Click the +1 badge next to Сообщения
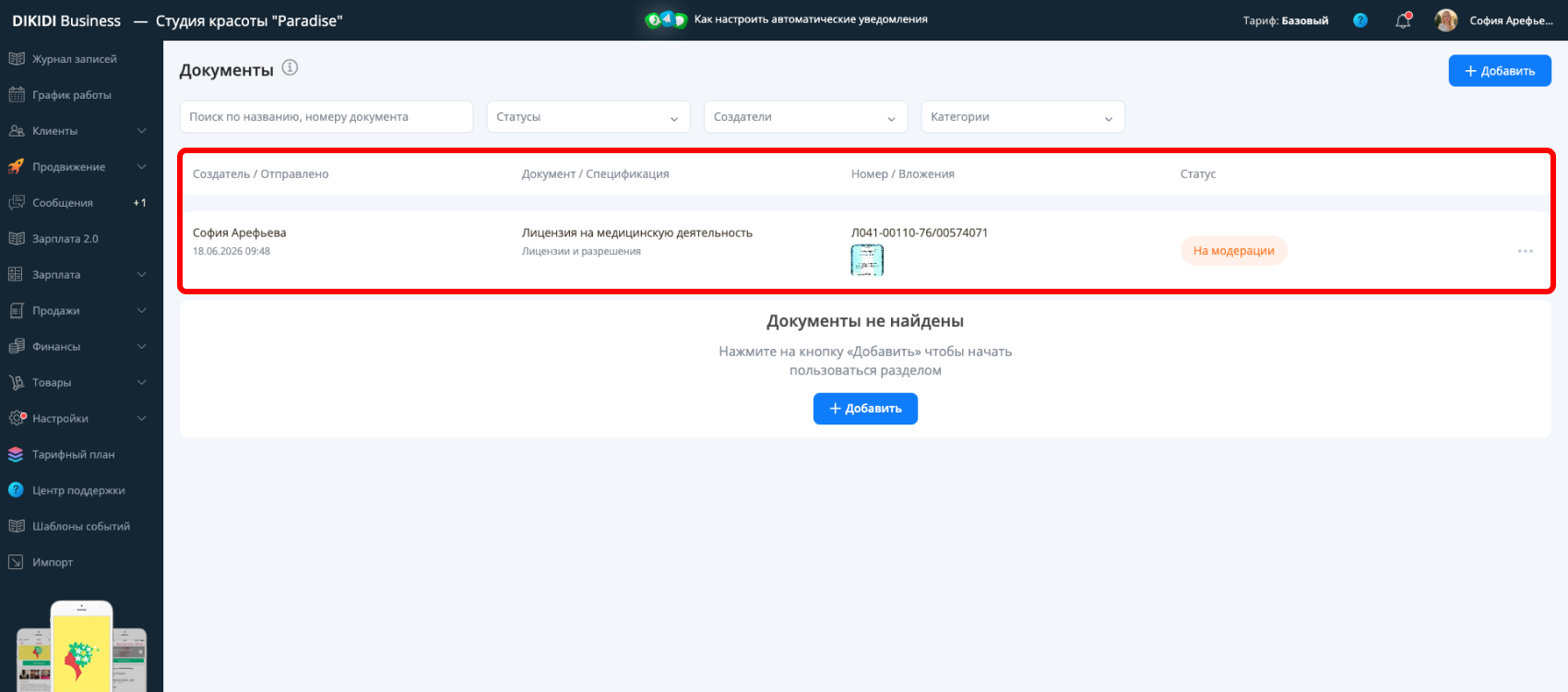Screen dimensions: 1568x692 click(139, 203)
